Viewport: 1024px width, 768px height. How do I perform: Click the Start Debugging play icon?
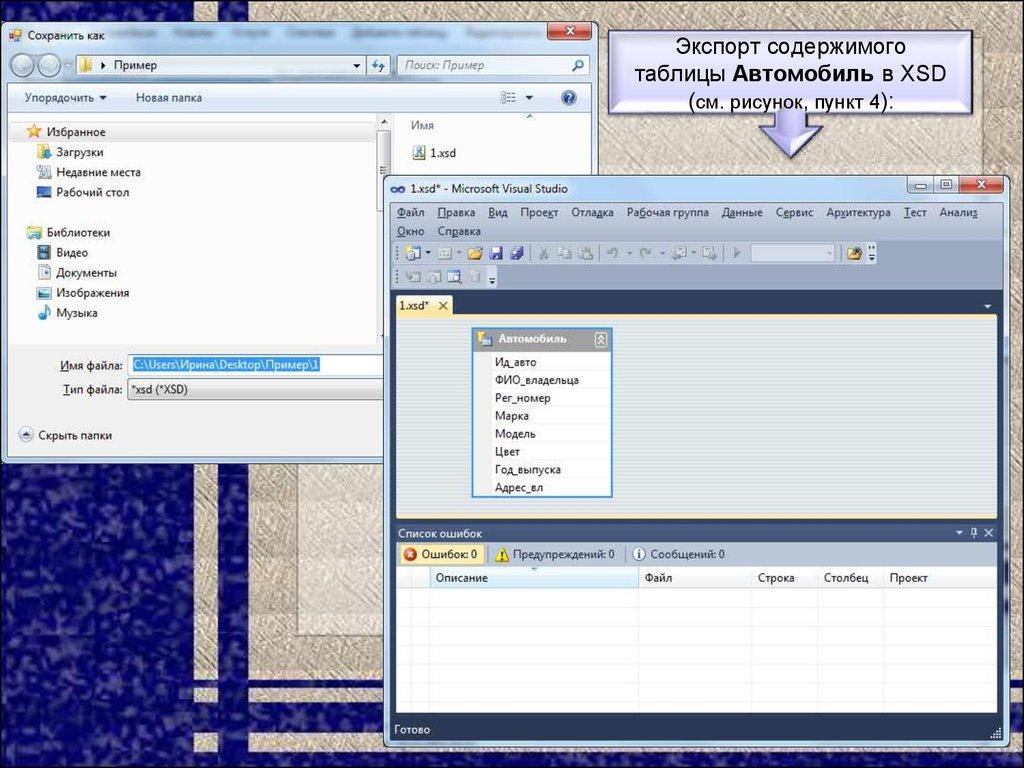(x=737, y=254)
